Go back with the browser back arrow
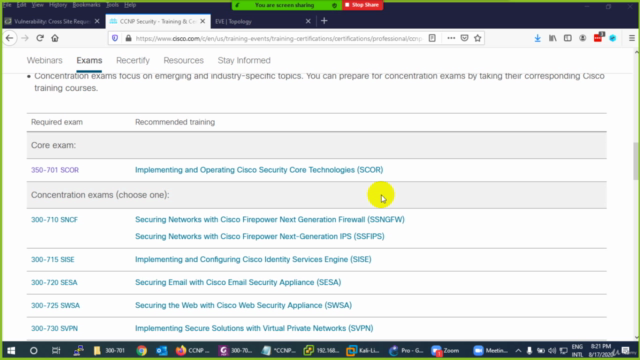Viewport: 640px width, 360px height. [9, 38]
